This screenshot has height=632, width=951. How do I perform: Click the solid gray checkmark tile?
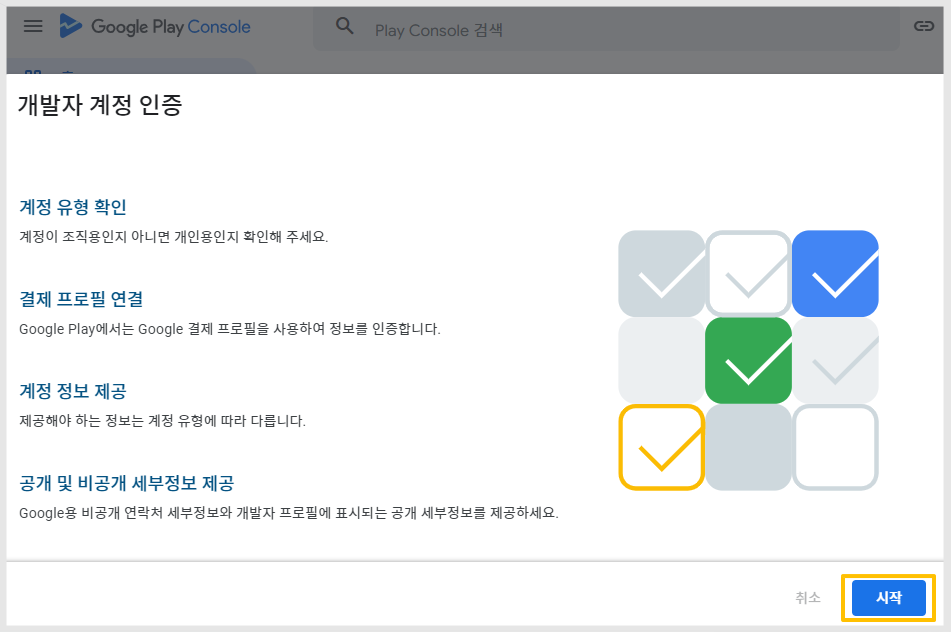click(662, 274)
